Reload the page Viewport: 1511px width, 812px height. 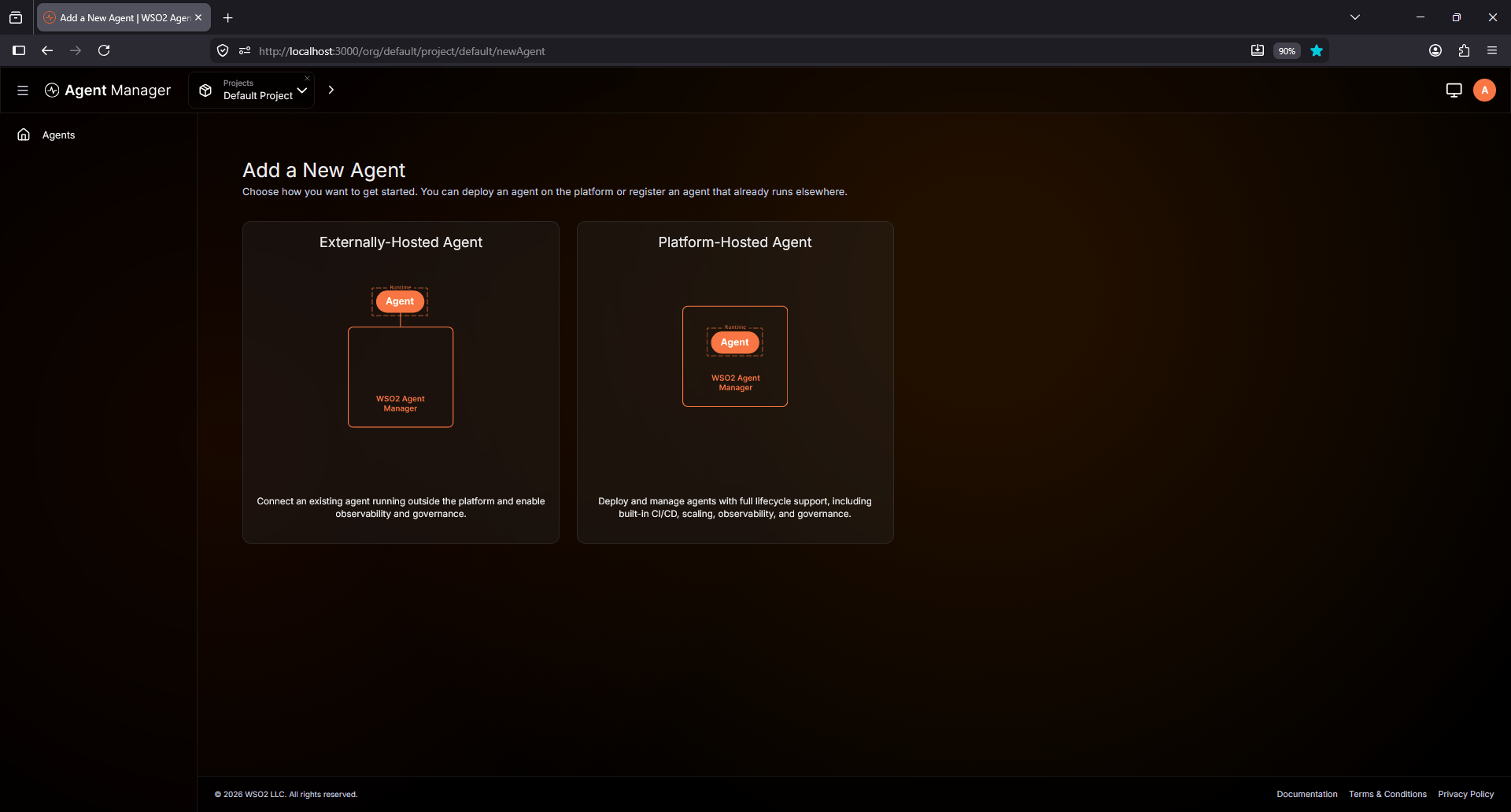tap(104, 50)
